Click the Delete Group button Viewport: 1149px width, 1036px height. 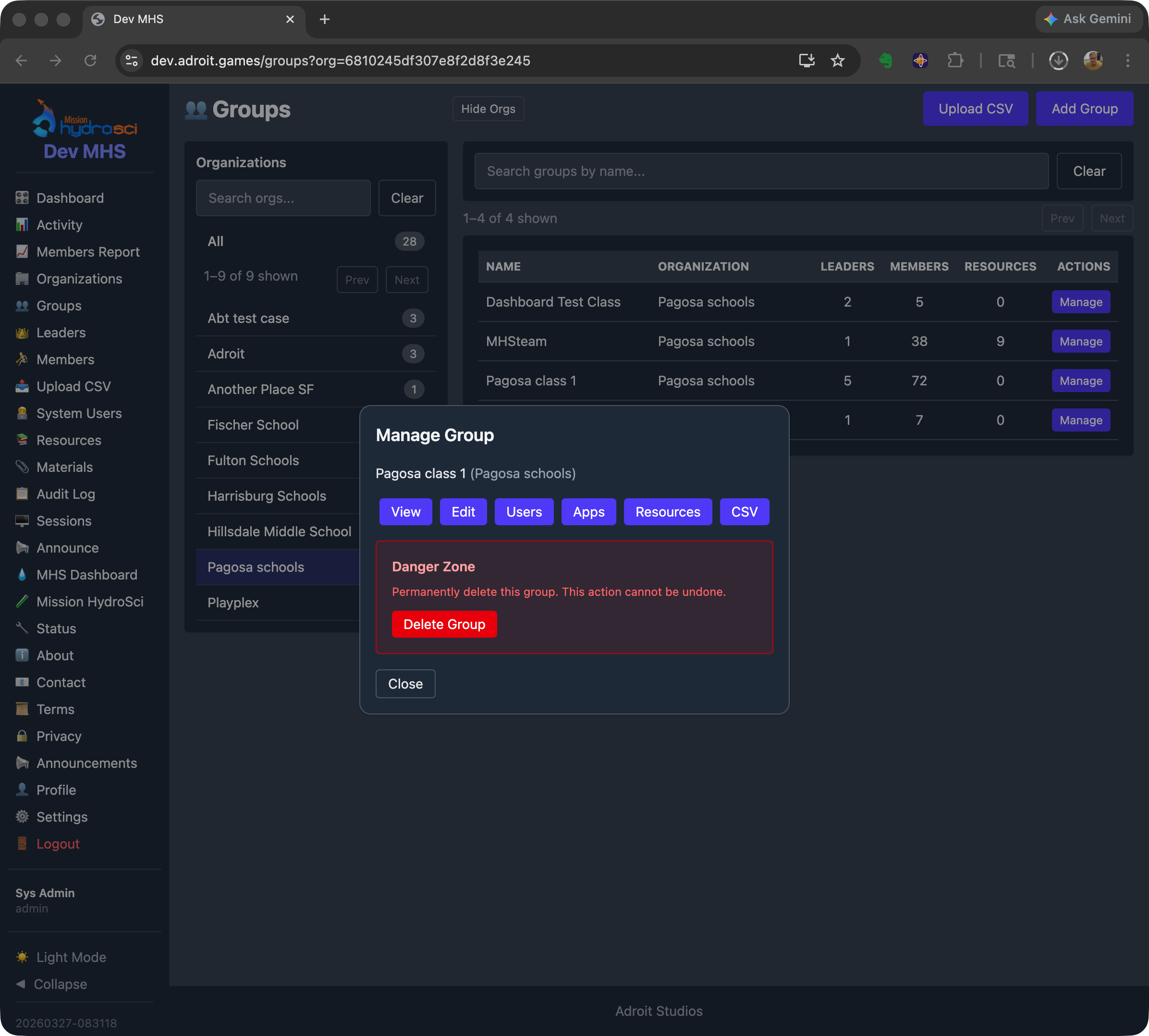(x=444, y=624)
